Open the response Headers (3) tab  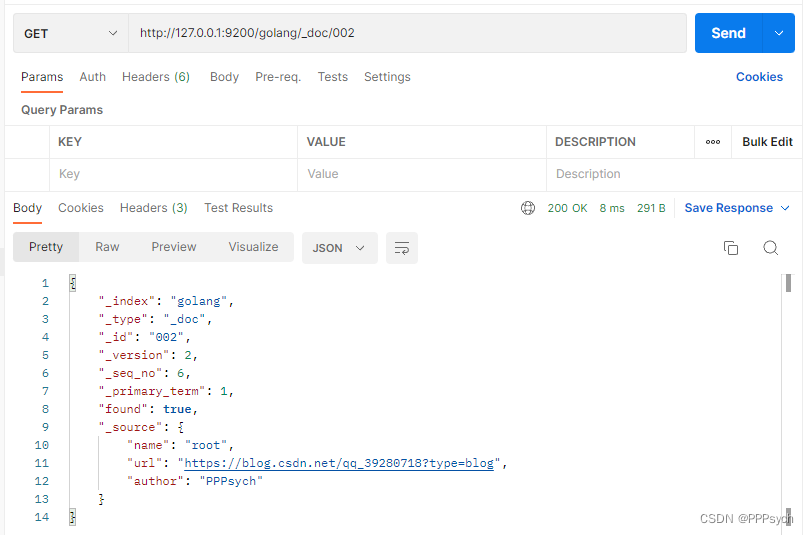pyautogui.click(x=153, y=208)
